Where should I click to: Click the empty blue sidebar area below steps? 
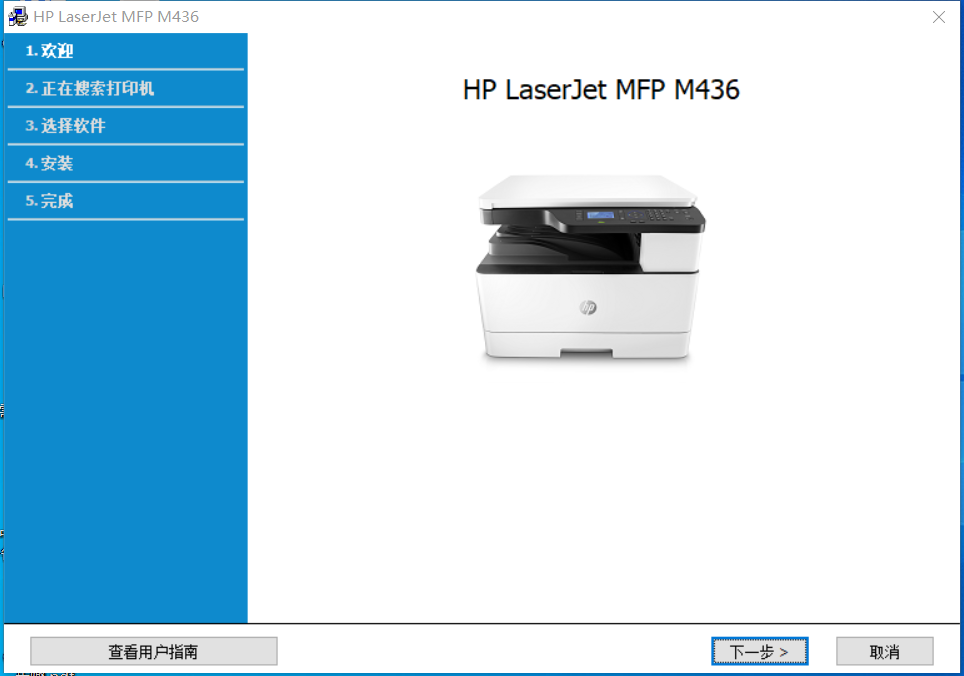pyautogui.click(x=125, y=420)
